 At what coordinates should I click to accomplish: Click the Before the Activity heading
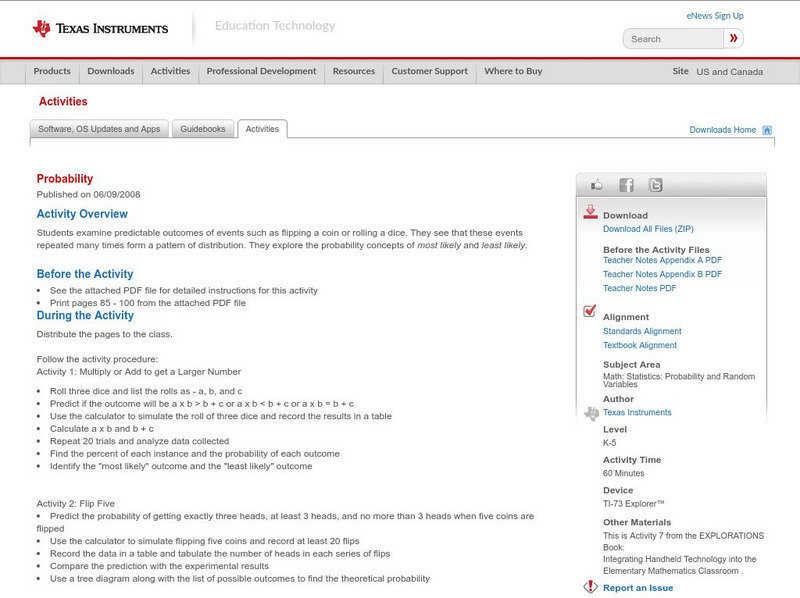(x=85, y=274)
